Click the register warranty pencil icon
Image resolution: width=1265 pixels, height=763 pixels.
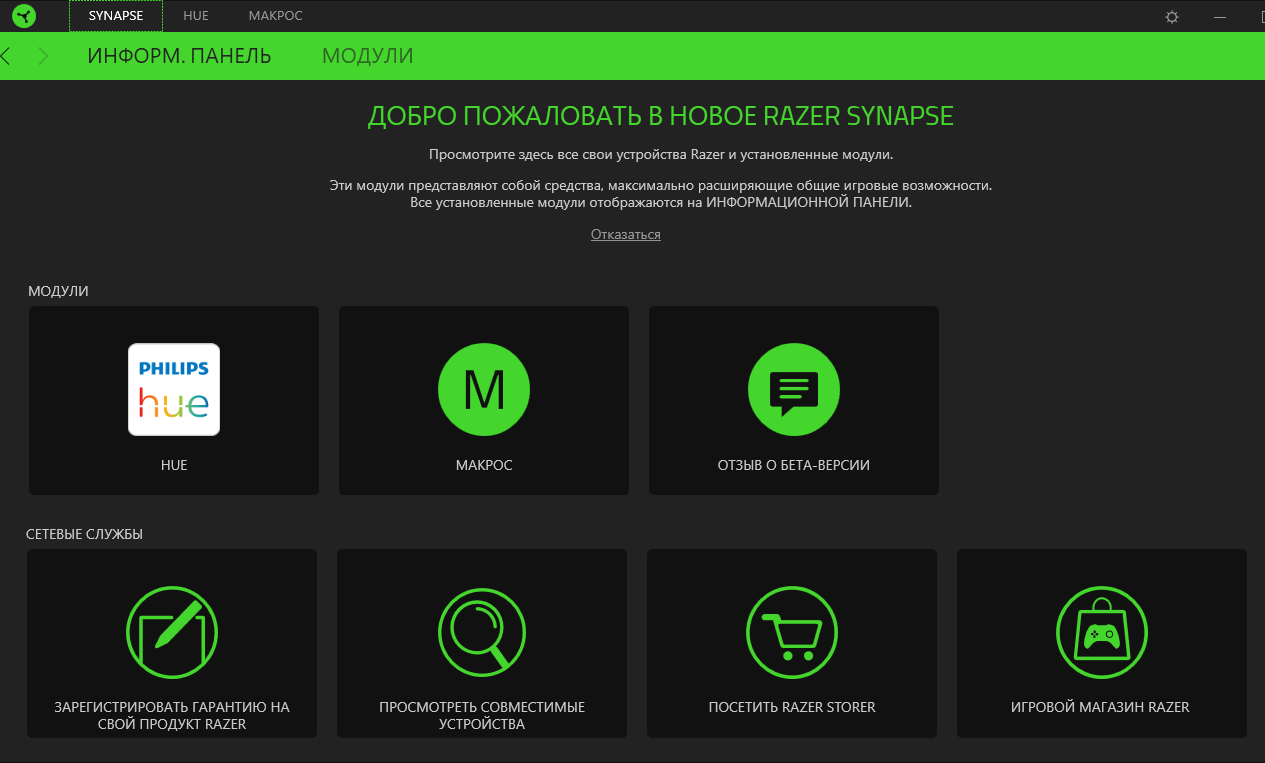(x=172, y=632)
